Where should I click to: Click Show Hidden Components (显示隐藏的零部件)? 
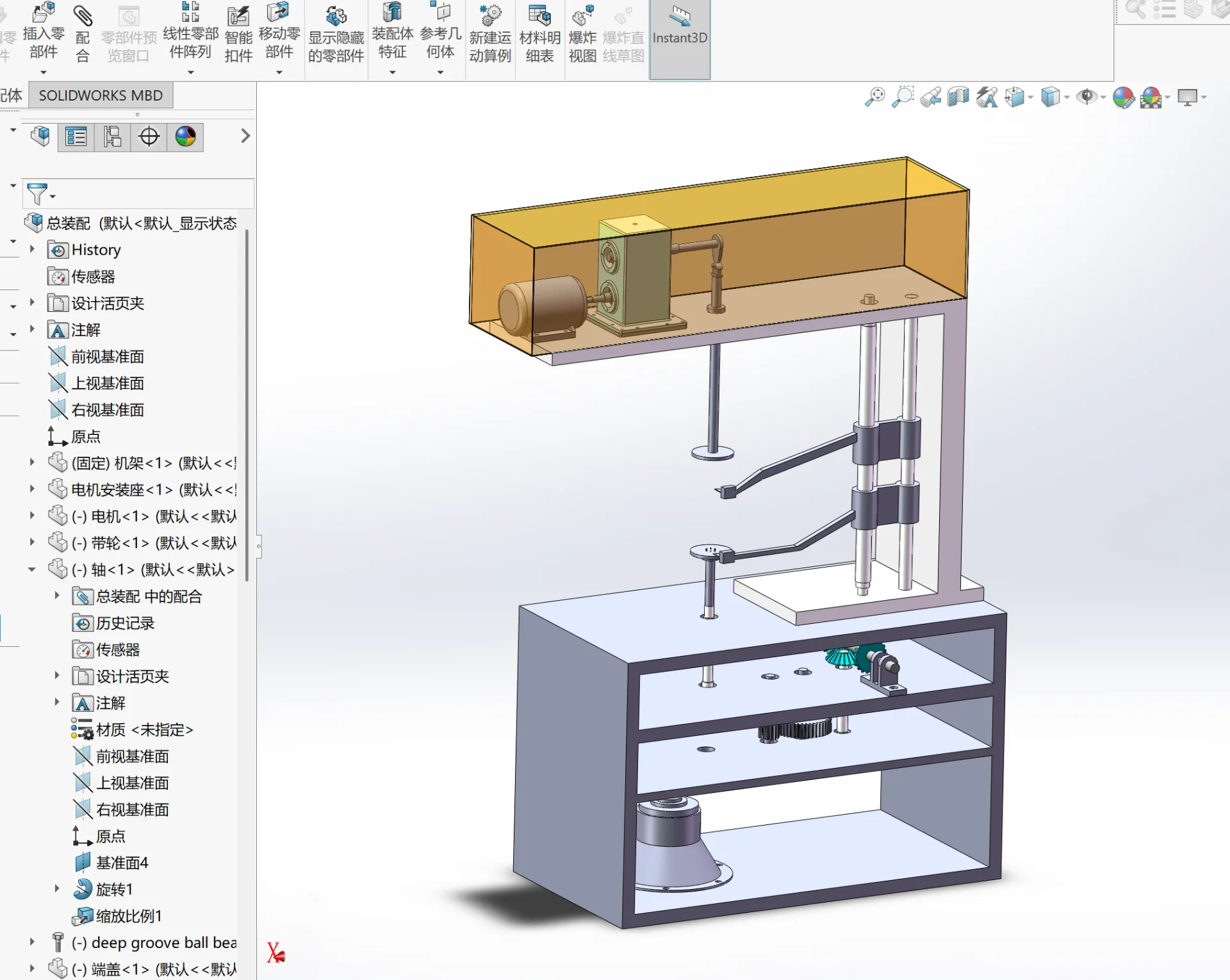[x=336, y=35]
